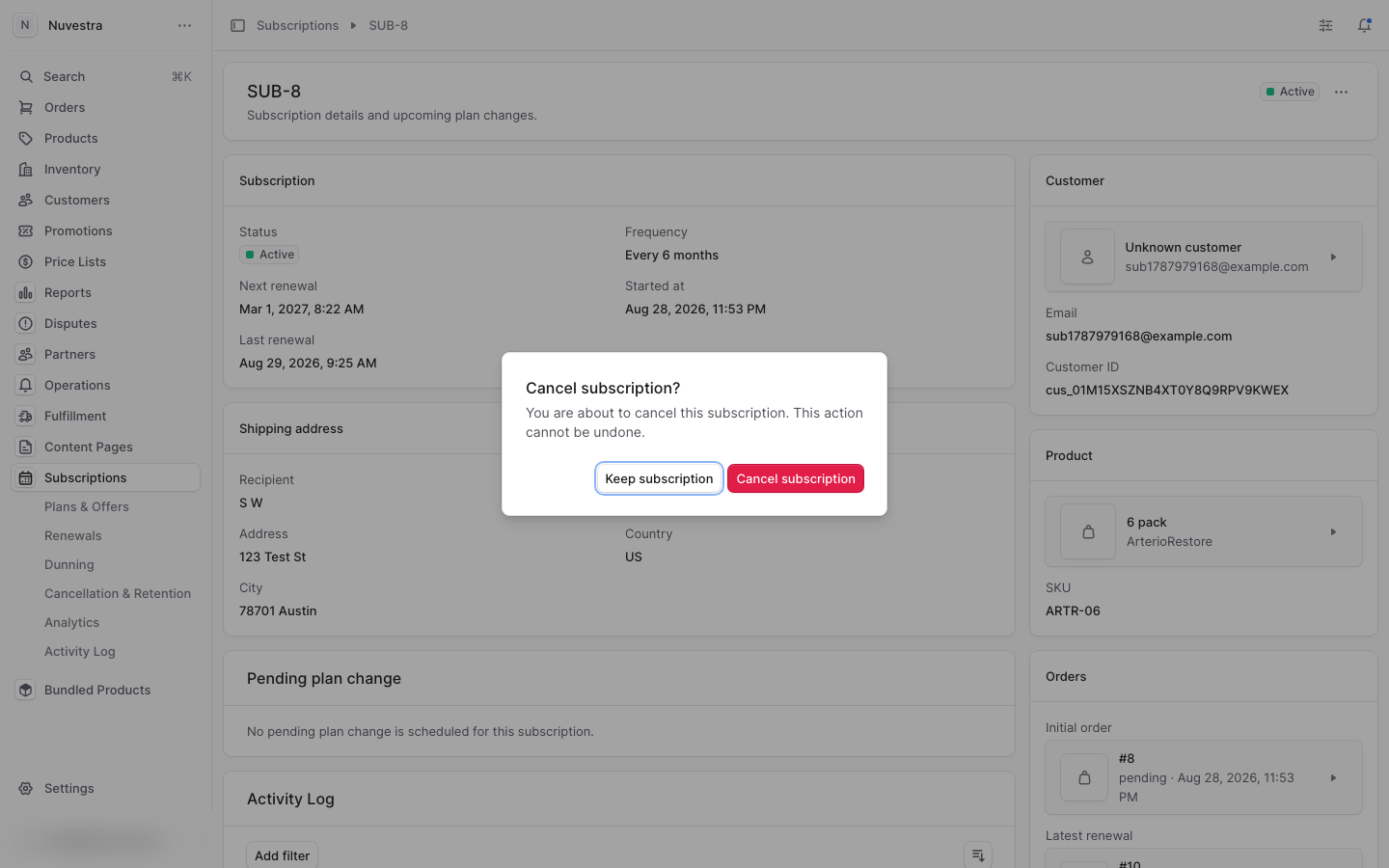1389x868 pixels.
Task: Click Last renewal Aug 29, 2026 value
Action: [x=308, y=363]
